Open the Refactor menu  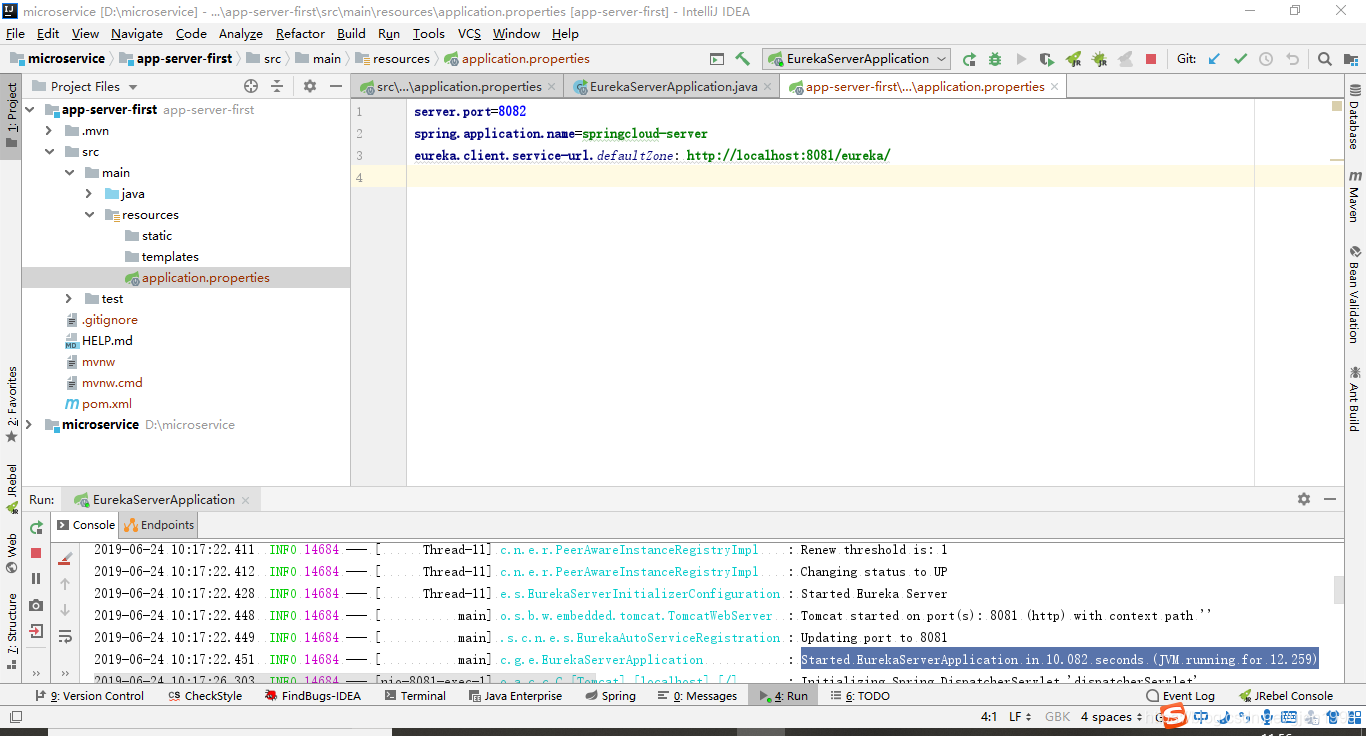coord(300,33)
